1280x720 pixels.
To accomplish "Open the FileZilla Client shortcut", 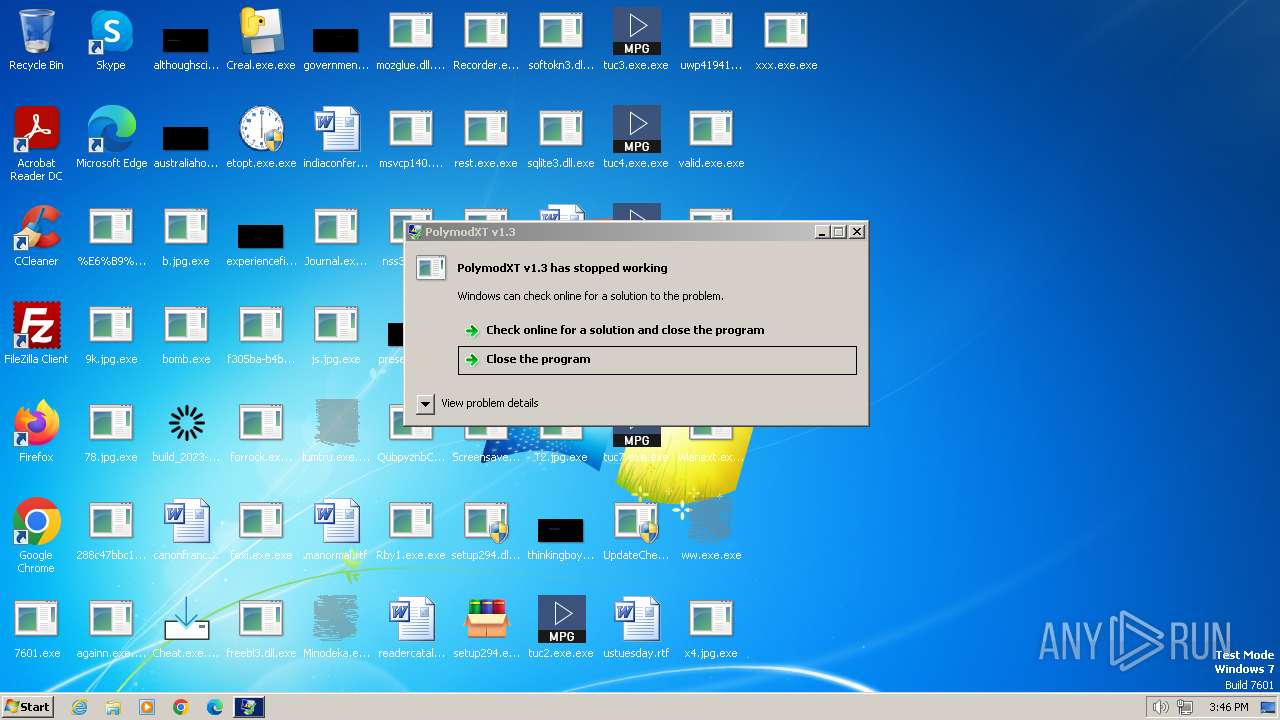I will click(x=36, y=334).
